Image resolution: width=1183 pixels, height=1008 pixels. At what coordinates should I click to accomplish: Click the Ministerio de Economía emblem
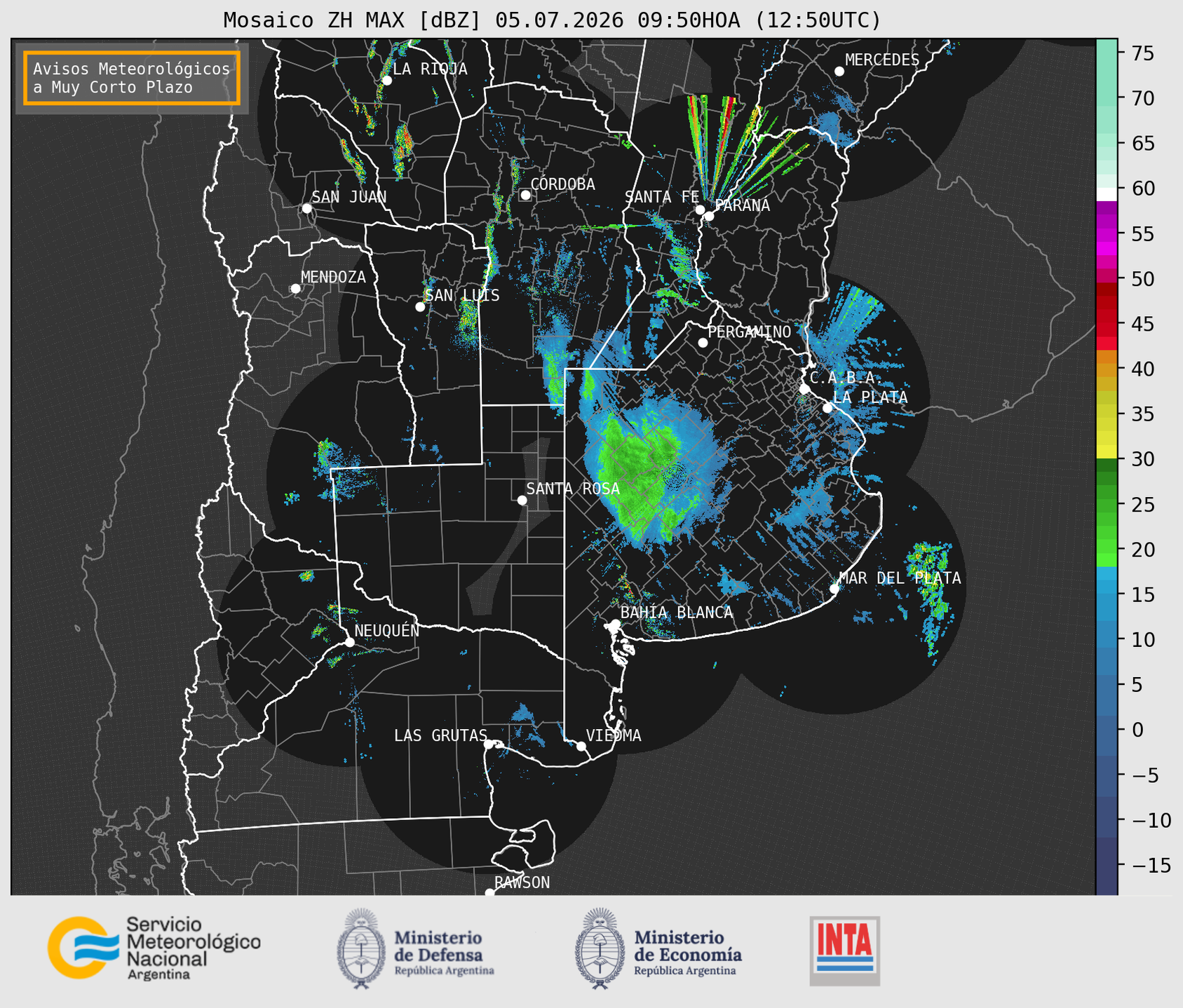click(599, 948)
